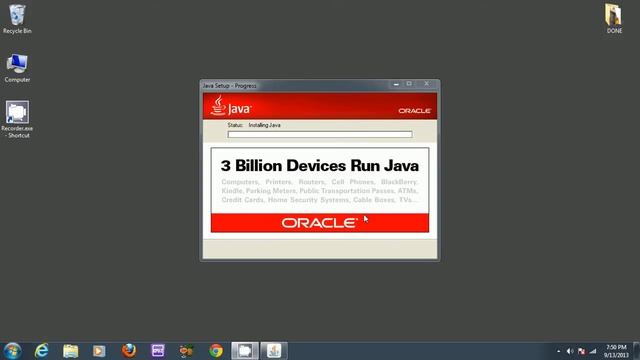
Task: Click the red ORACLE banner
Action: 320,223
